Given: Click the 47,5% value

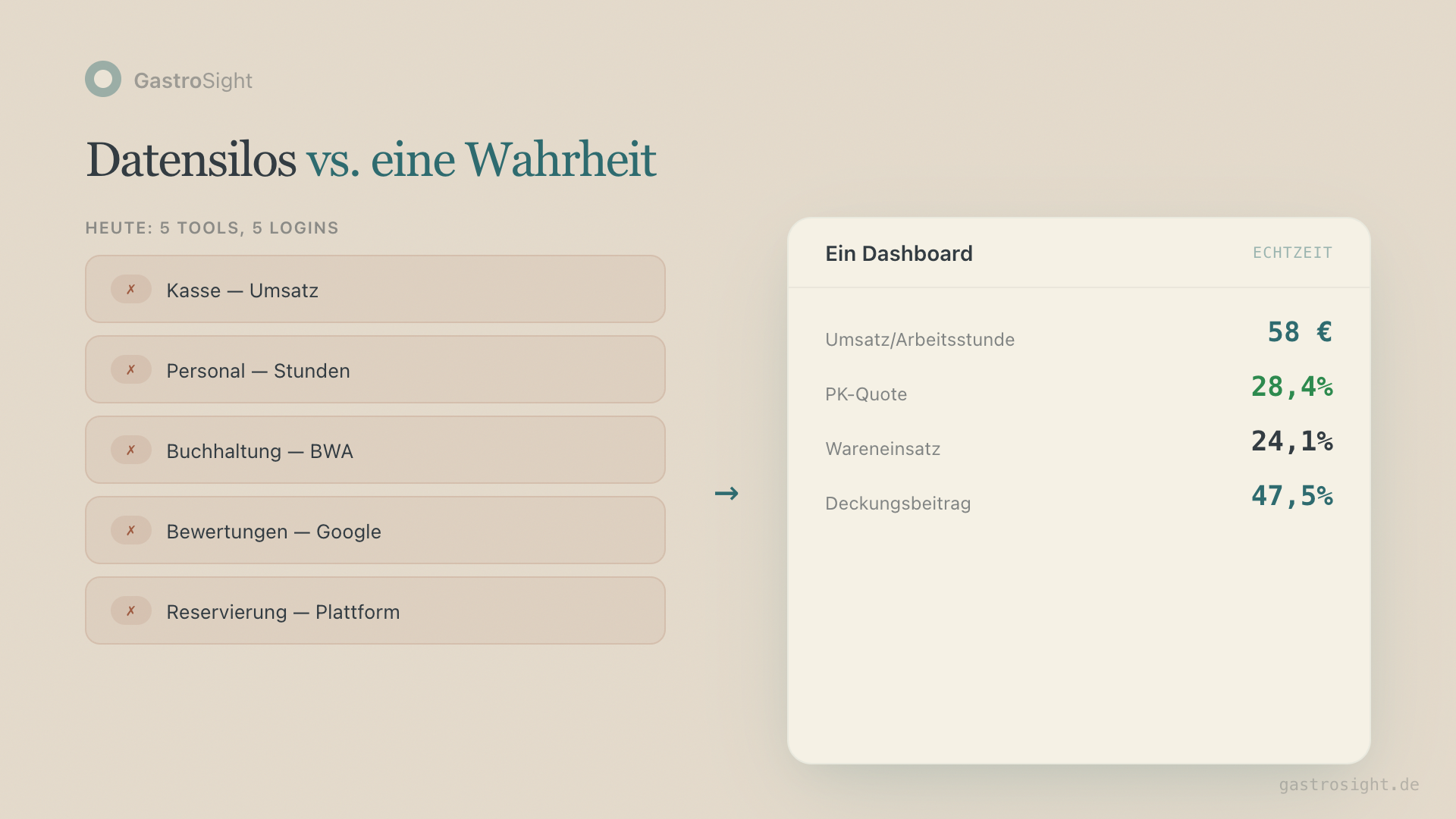Looking at the screenshot, I should [1292, 496].
